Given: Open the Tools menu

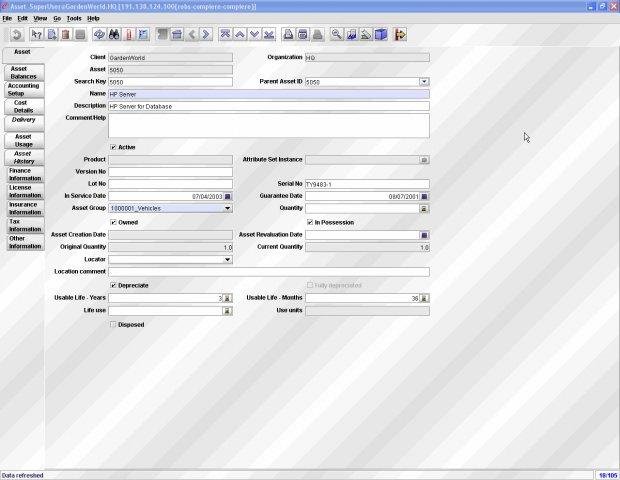Looking at the screenshot, I should click(74, 18).
